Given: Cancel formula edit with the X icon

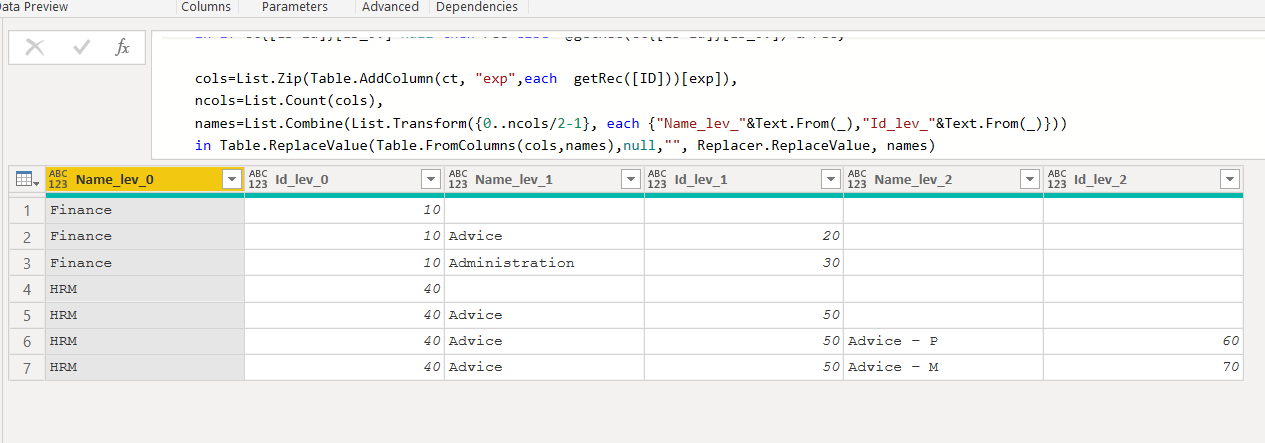Looking at the screenshot, I should coord(34,47).
